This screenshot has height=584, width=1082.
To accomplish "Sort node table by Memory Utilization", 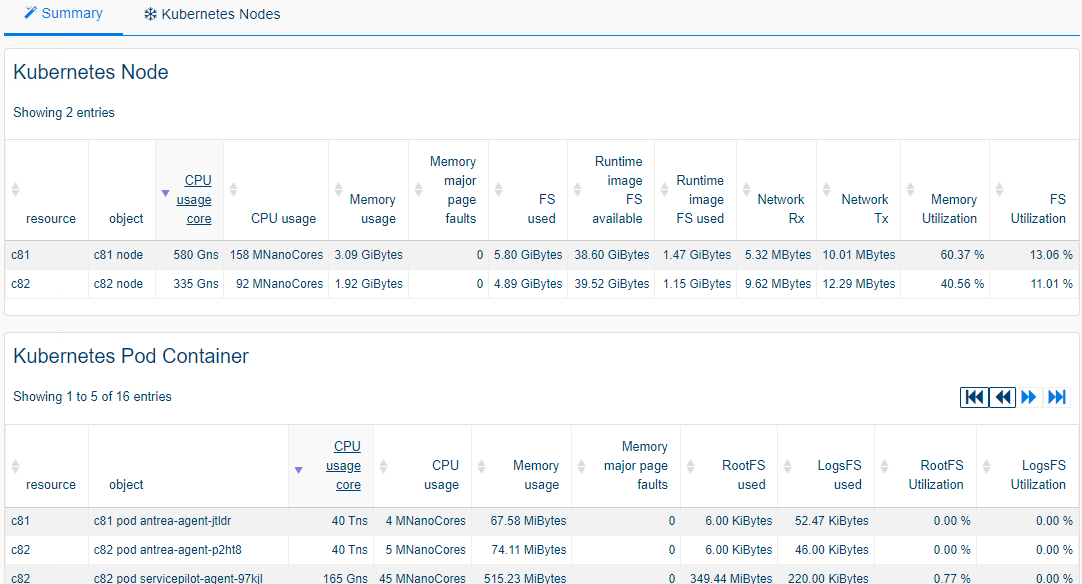I will [x=952, y=208].
